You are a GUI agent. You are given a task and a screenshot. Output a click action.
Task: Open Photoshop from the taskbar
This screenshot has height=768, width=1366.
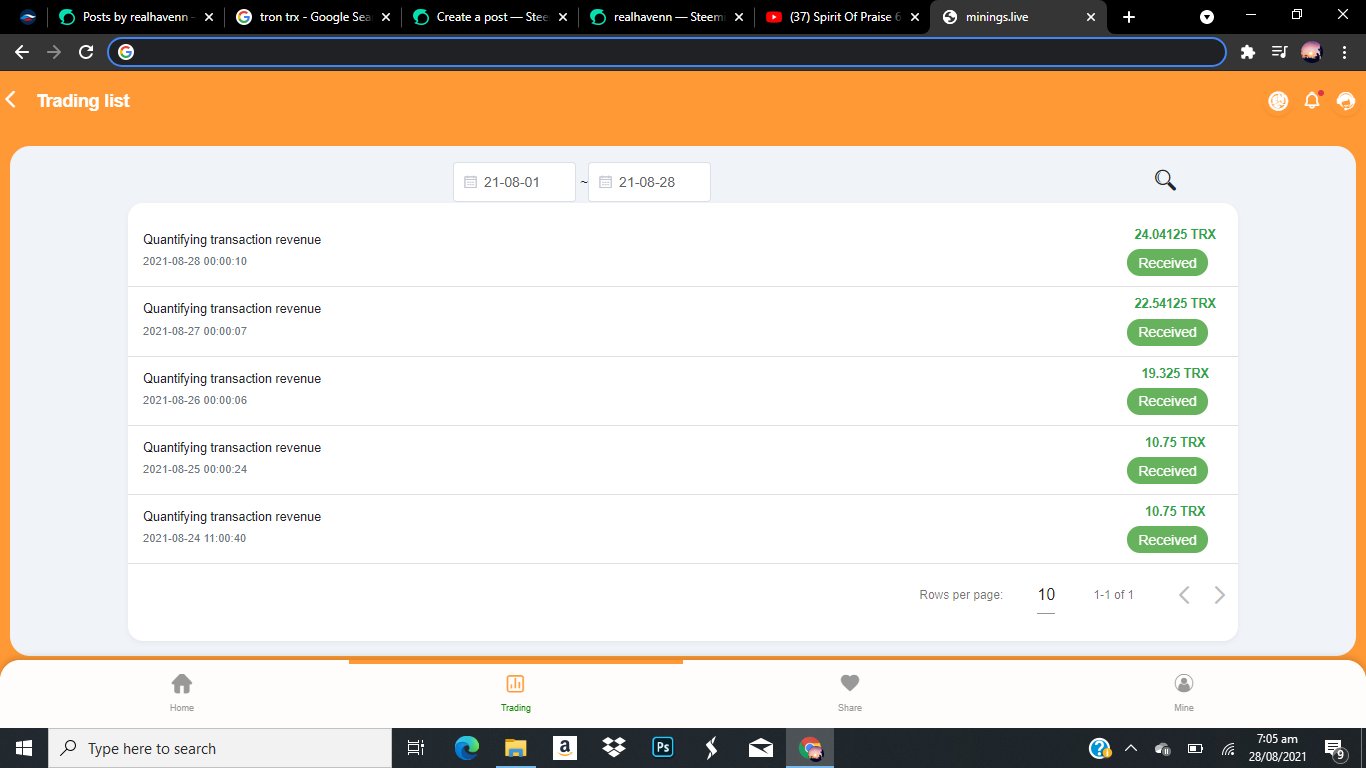pyautogui.click(x=662, y=747)
